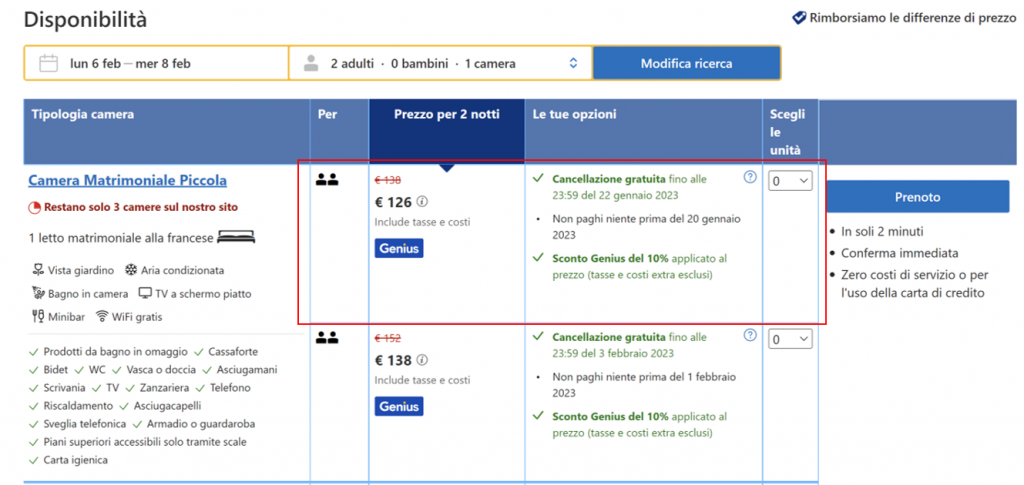Image resolution: width=1024 pixels, height=485 pixels.
Task: Click the Genius badge under € 126
Action: (399, 248)
